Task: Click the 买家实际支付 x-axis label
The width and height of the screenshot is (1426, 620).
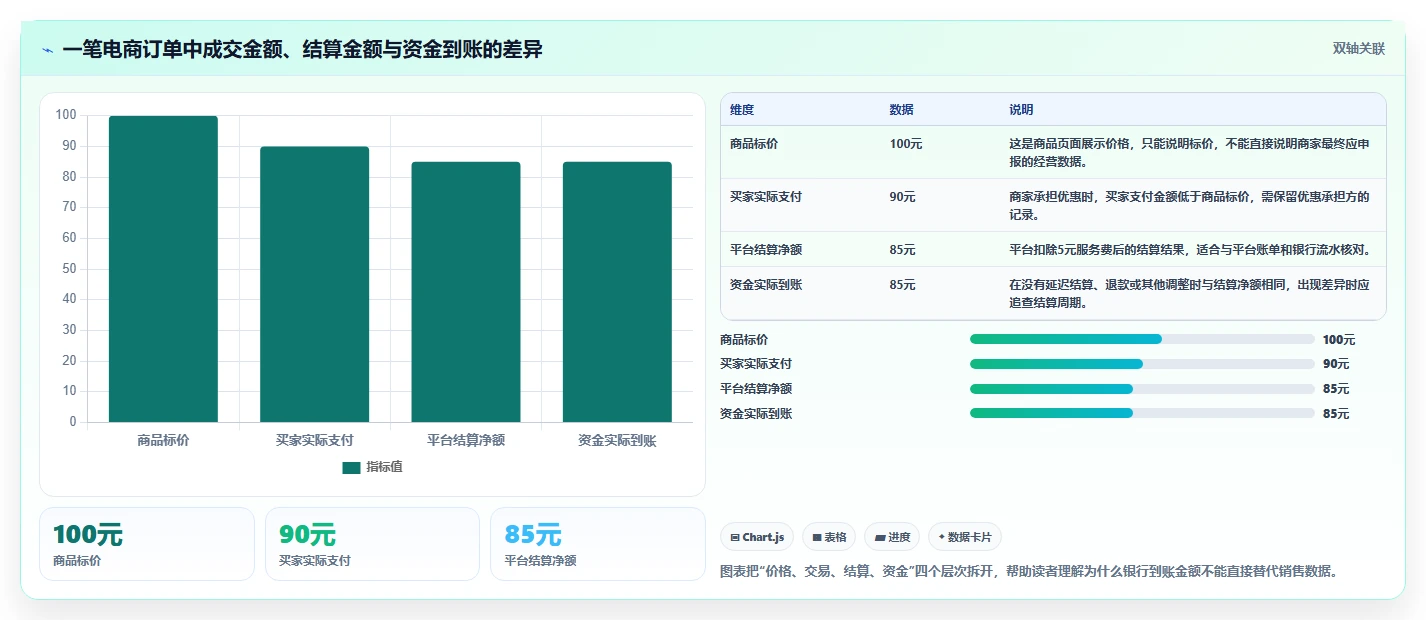Action: coord(314,440)
